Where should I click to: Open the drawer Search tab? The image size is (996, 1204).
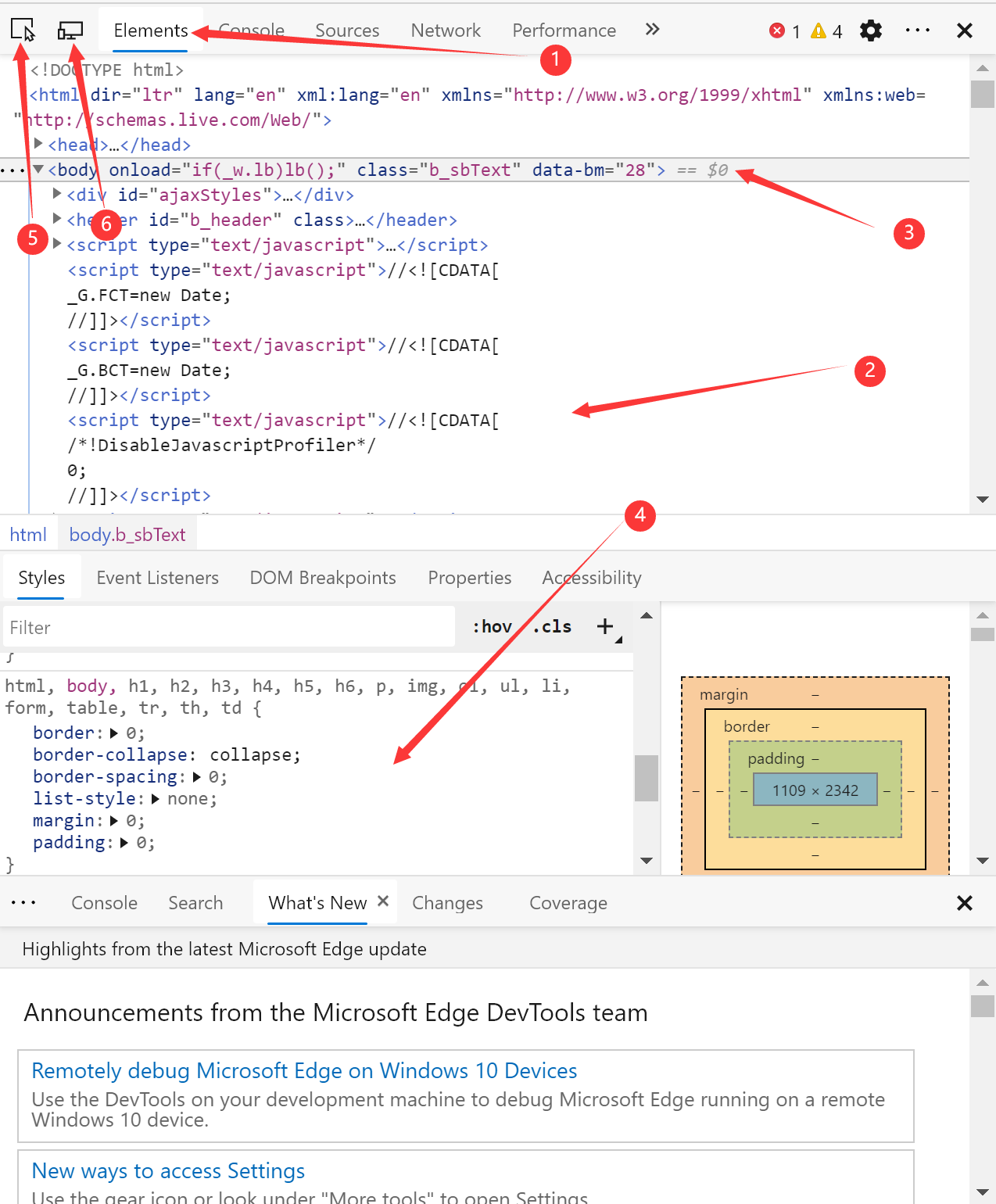[x=195, y=903]
